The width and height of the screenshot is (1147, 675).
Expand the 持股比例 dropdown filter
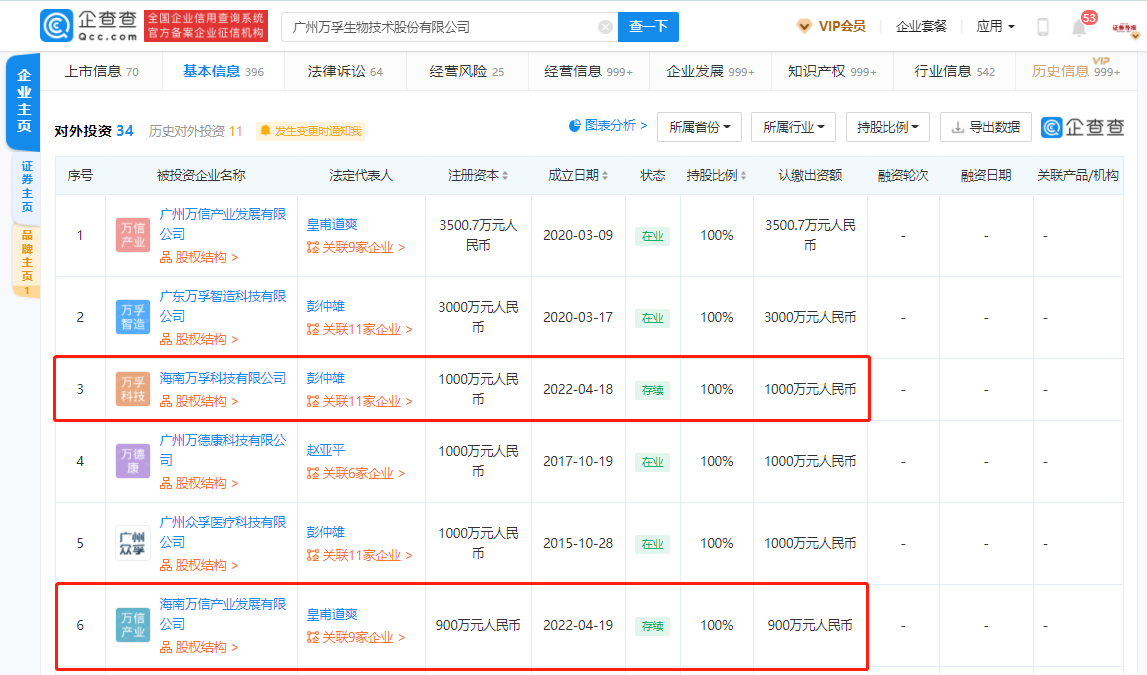coord(887,127)
